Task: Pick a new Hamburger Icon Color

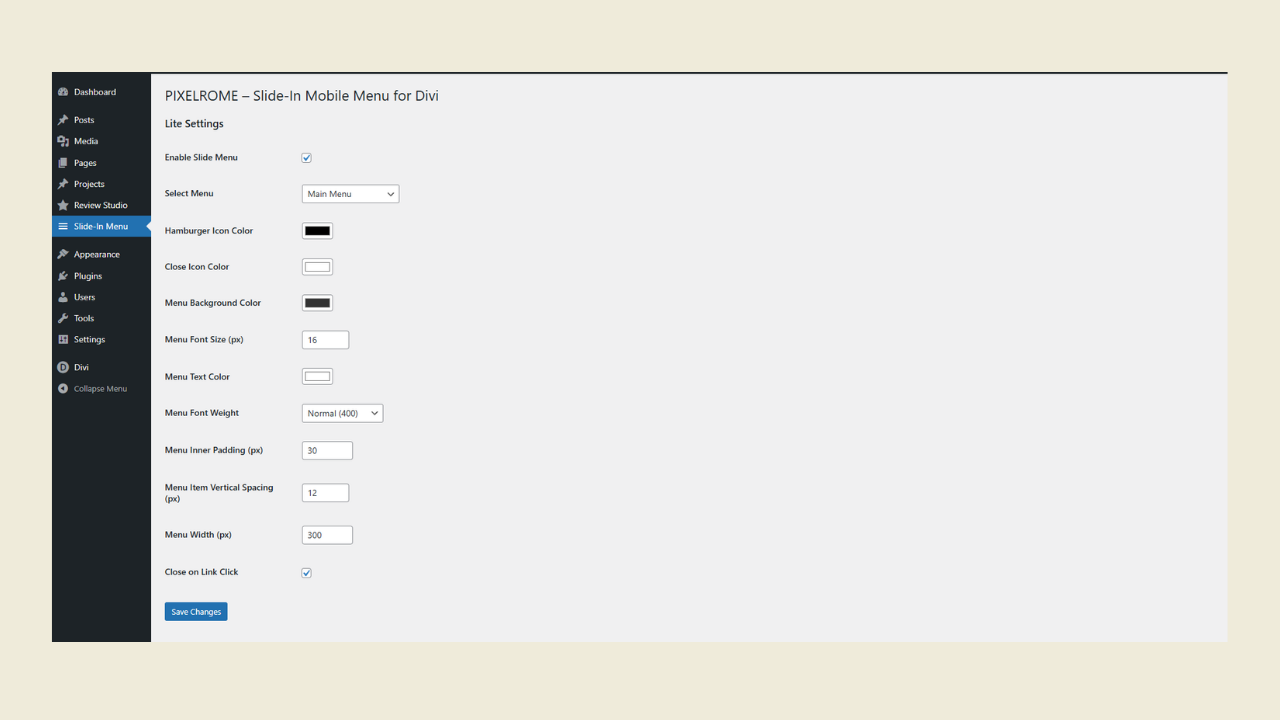Action: (x=317, y=230)
